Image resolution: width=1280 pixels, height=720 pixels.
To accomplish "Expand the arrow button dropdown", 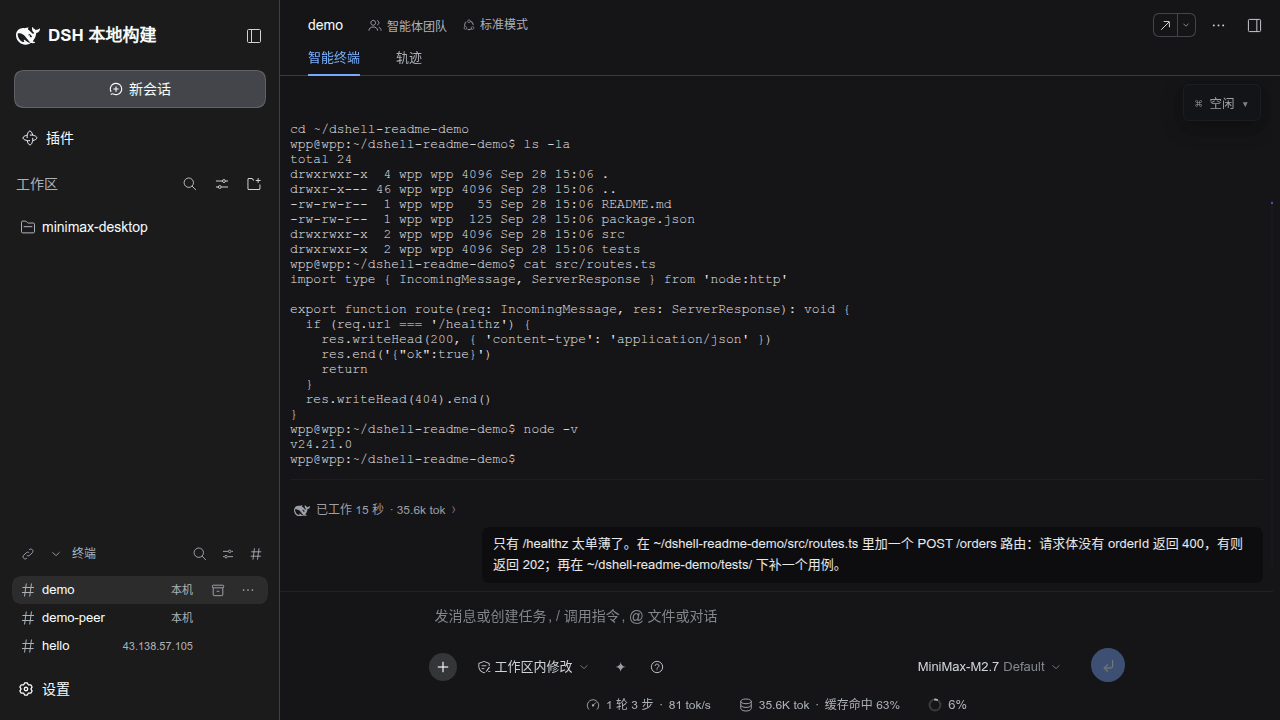I will 1187,25.
